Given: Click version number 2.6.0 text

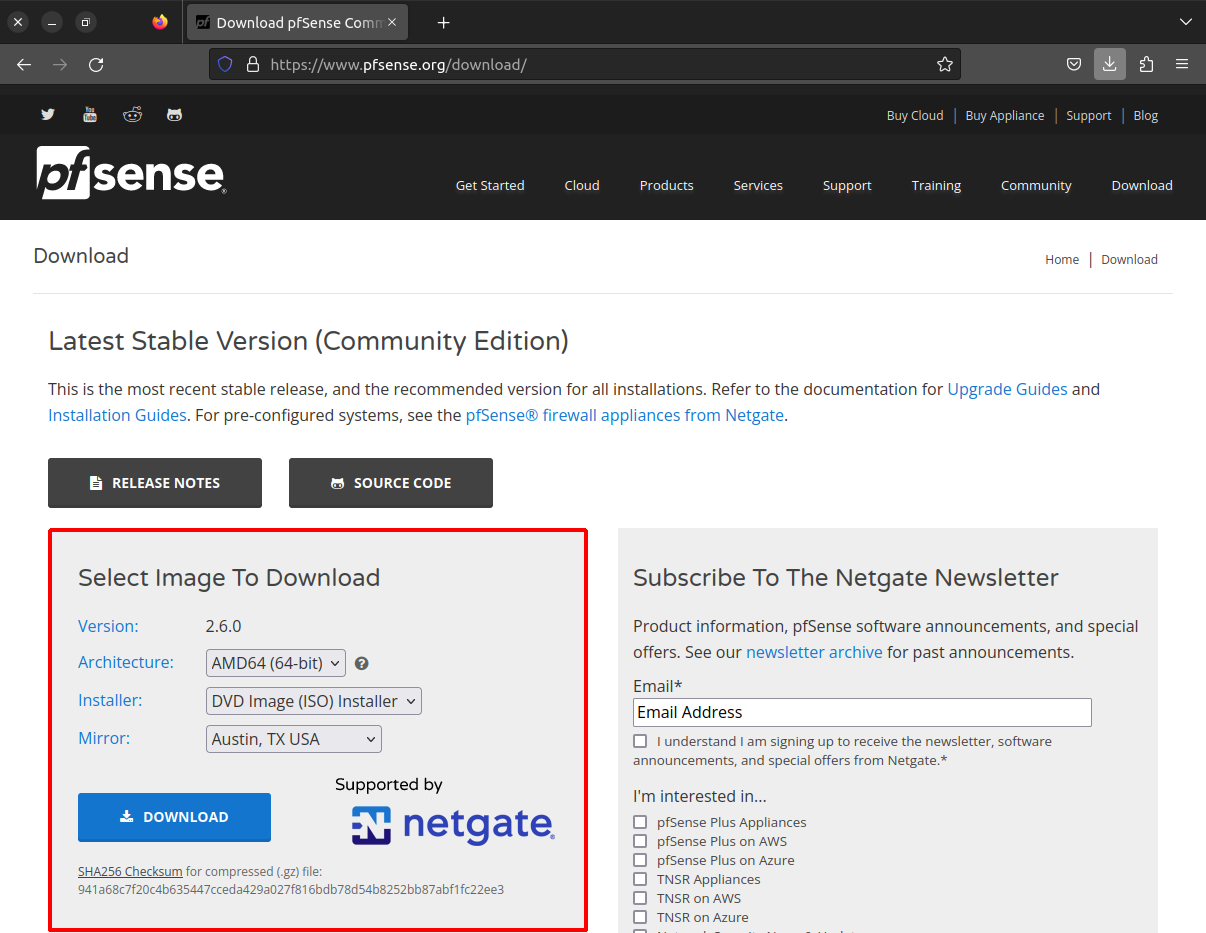Looking at the screenshot, I should 223,626.
